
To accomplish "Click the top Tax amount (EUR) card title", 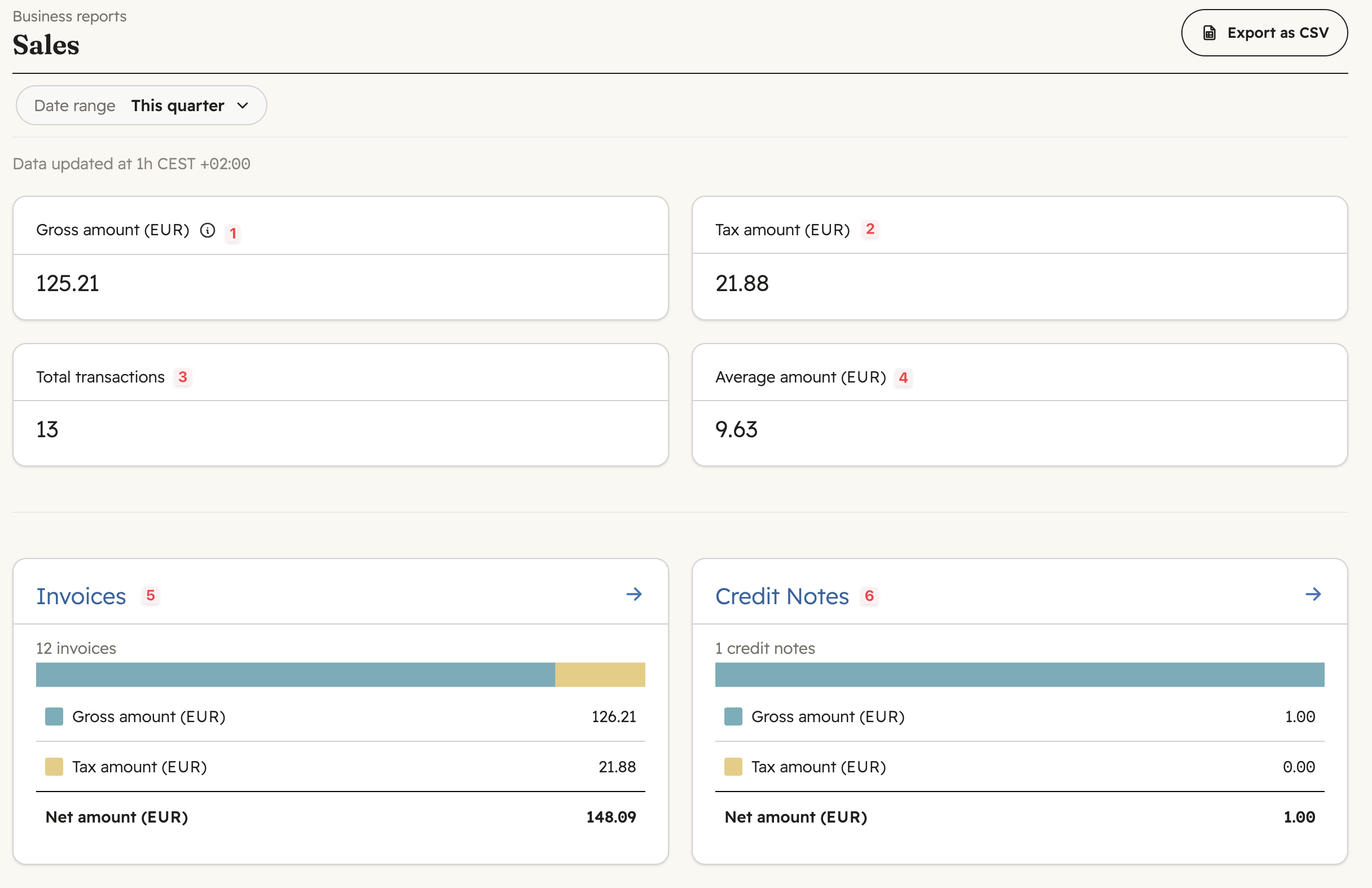I will pos(782,230).
